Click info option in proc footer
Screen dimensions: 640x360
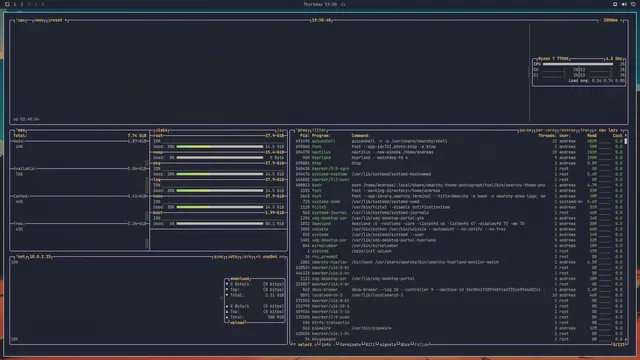click(326, 345)
